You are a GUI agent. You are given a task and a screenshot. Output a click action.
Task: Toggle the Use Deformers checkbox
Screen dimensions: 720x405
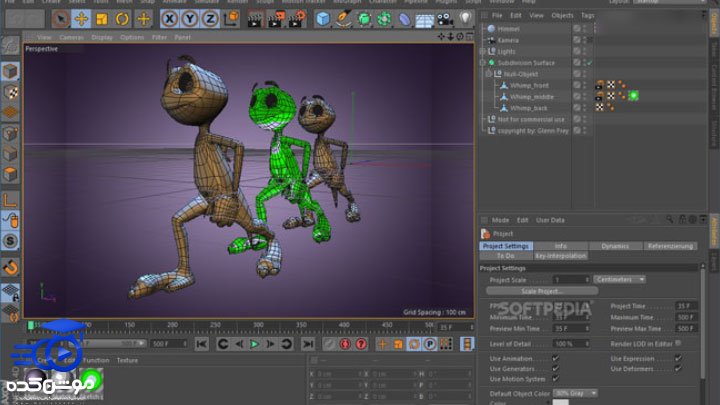[x=677, y=368]
